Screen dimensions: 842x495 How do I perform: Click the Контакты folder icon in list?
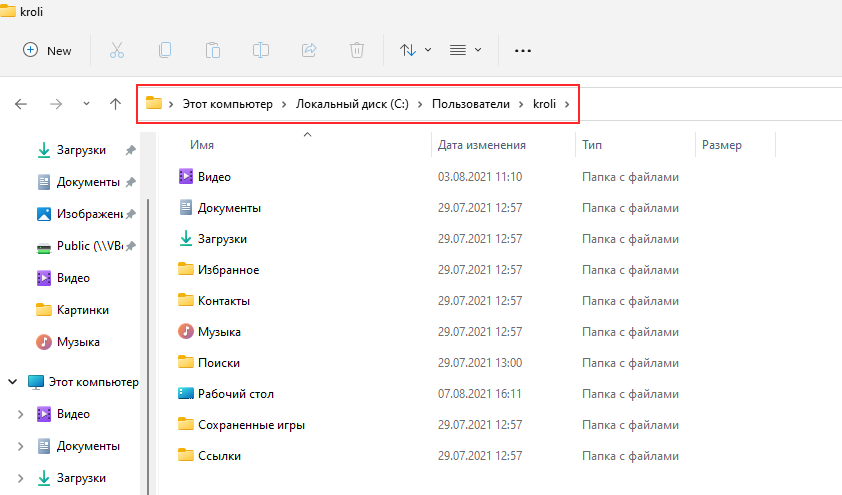(186, 300)
